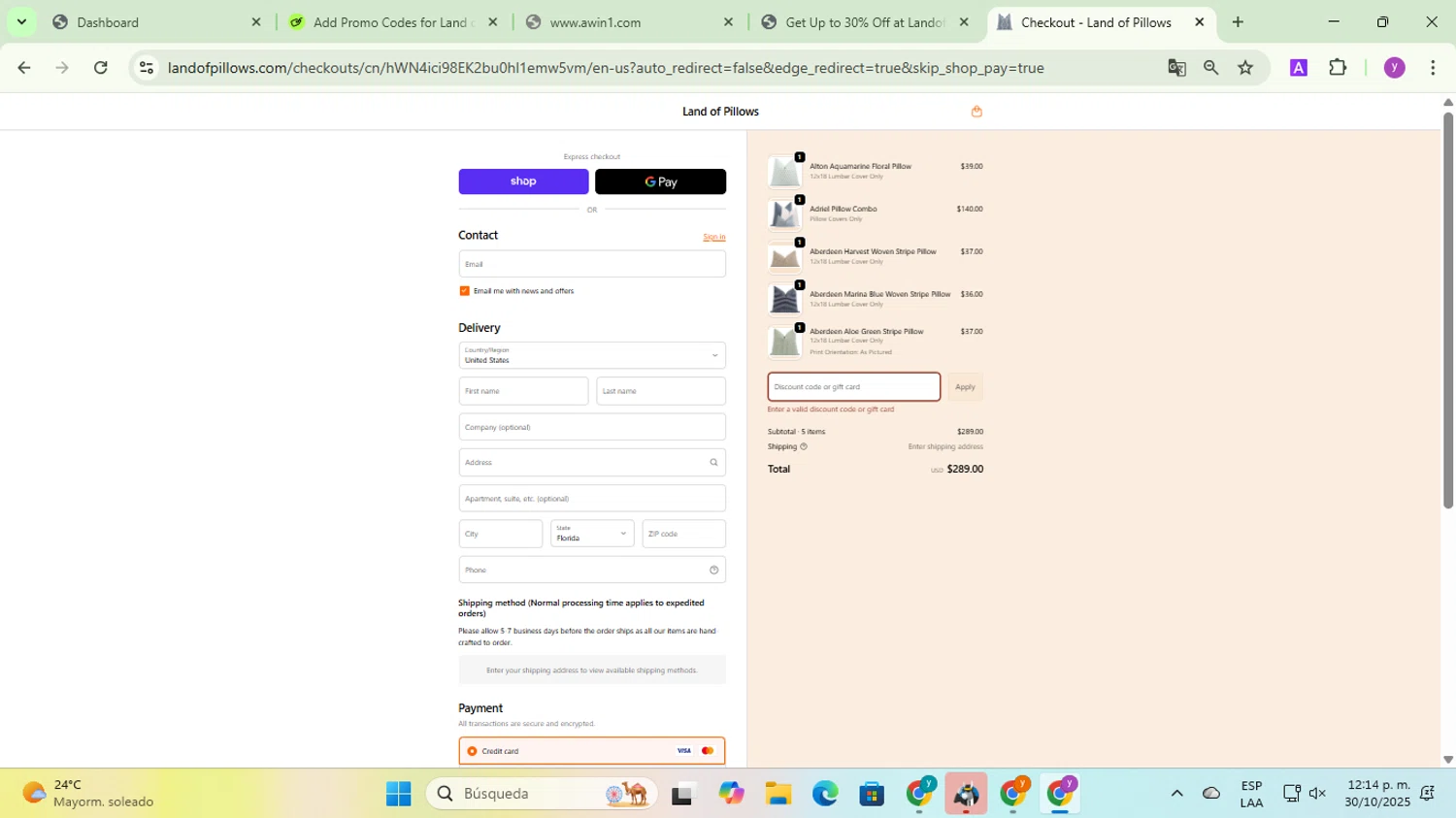Reload the checkout page
Viewport: 1456px width, 818px height.
point(100,68)
